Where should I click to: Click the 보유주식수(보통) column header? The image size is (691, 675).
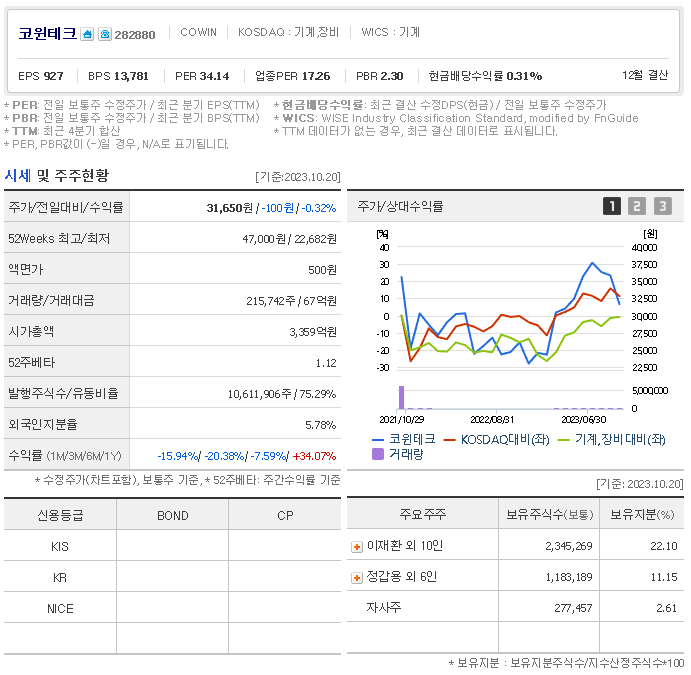pyautogui.click(x=549, y=514)
